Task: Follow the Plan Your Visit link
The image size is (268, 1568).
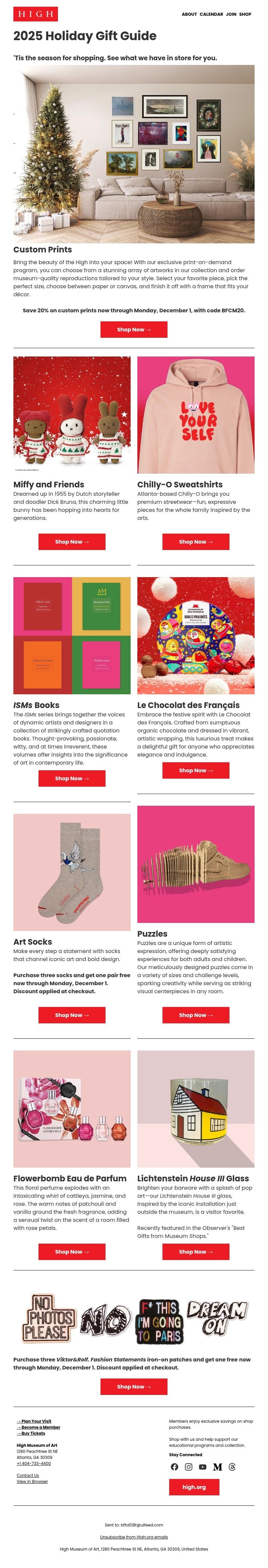Action: point(34,1421)
